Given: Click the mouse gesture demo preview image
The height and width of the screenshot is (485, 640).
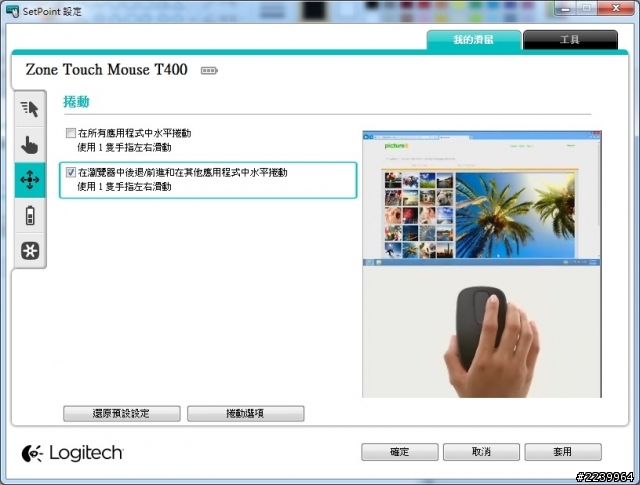Looking at the screenshot, I should coord(482,264).
